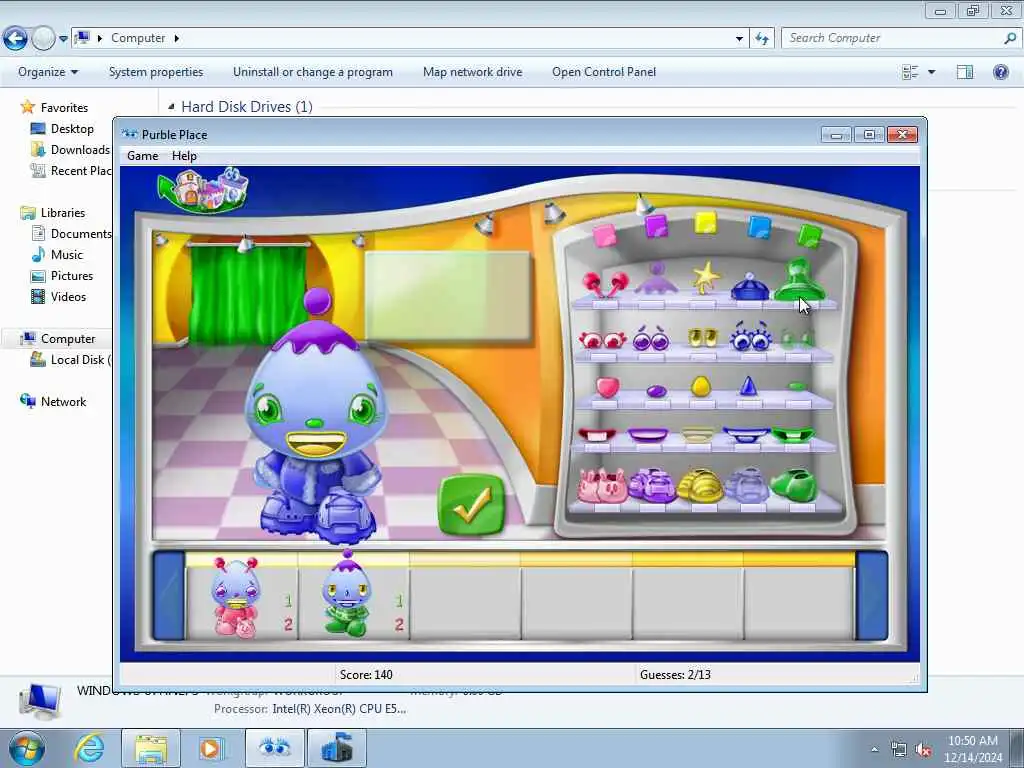Viewport: 1024px width, 768px height.
Task: Choose the red mouth
Action: click(x=597, y=434)
